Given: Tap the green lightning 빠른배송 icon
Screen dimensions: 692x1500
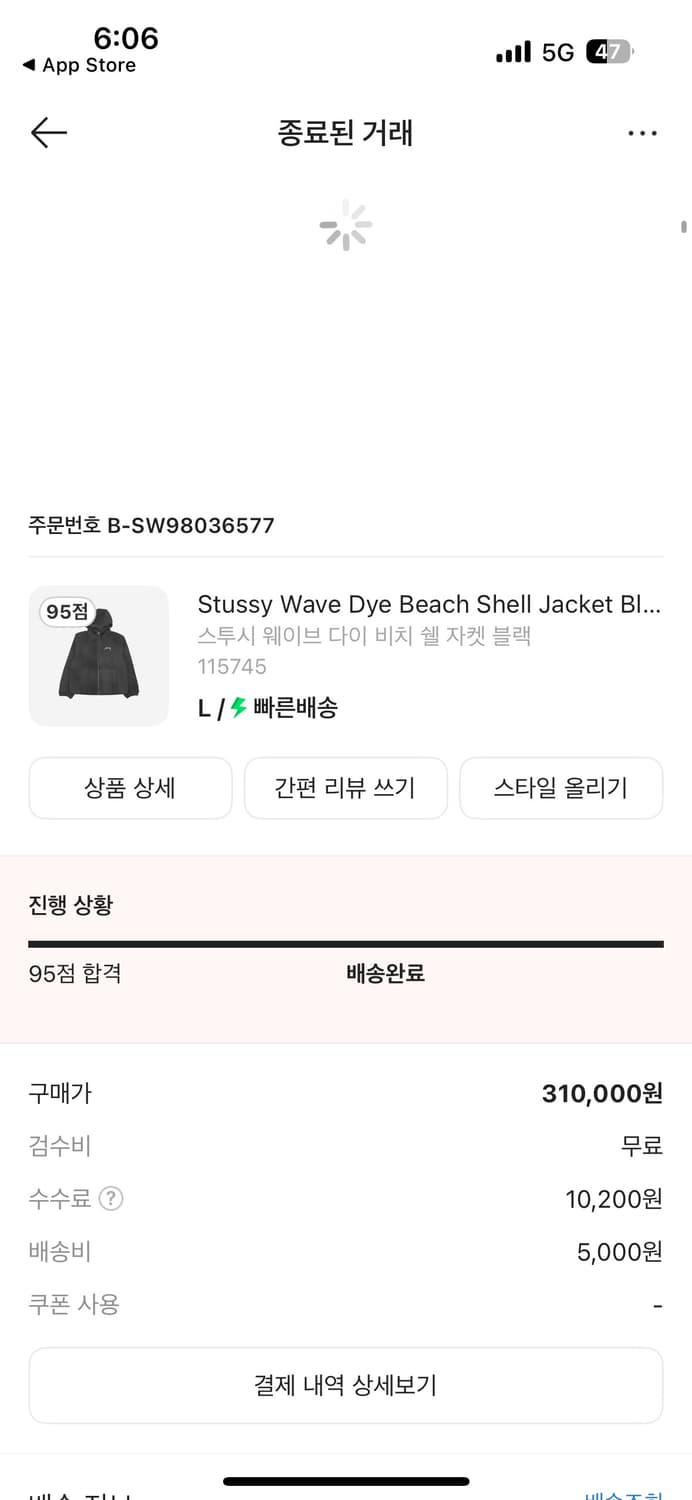Looking at the screenshot, I should [x=238, y=708].
